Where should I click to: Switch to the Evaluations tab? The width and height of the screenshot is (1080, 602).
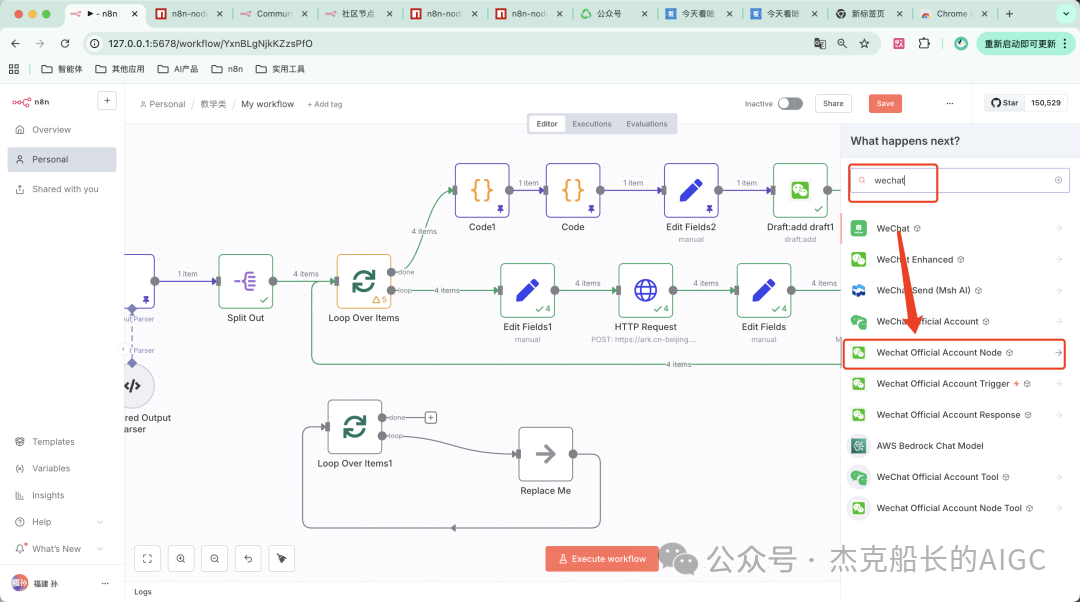647,124
